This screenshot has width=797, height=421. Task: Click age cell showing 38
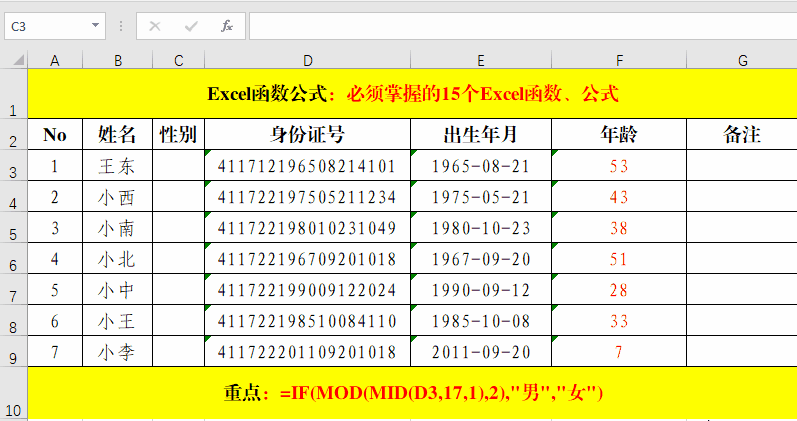coord(619,227)
